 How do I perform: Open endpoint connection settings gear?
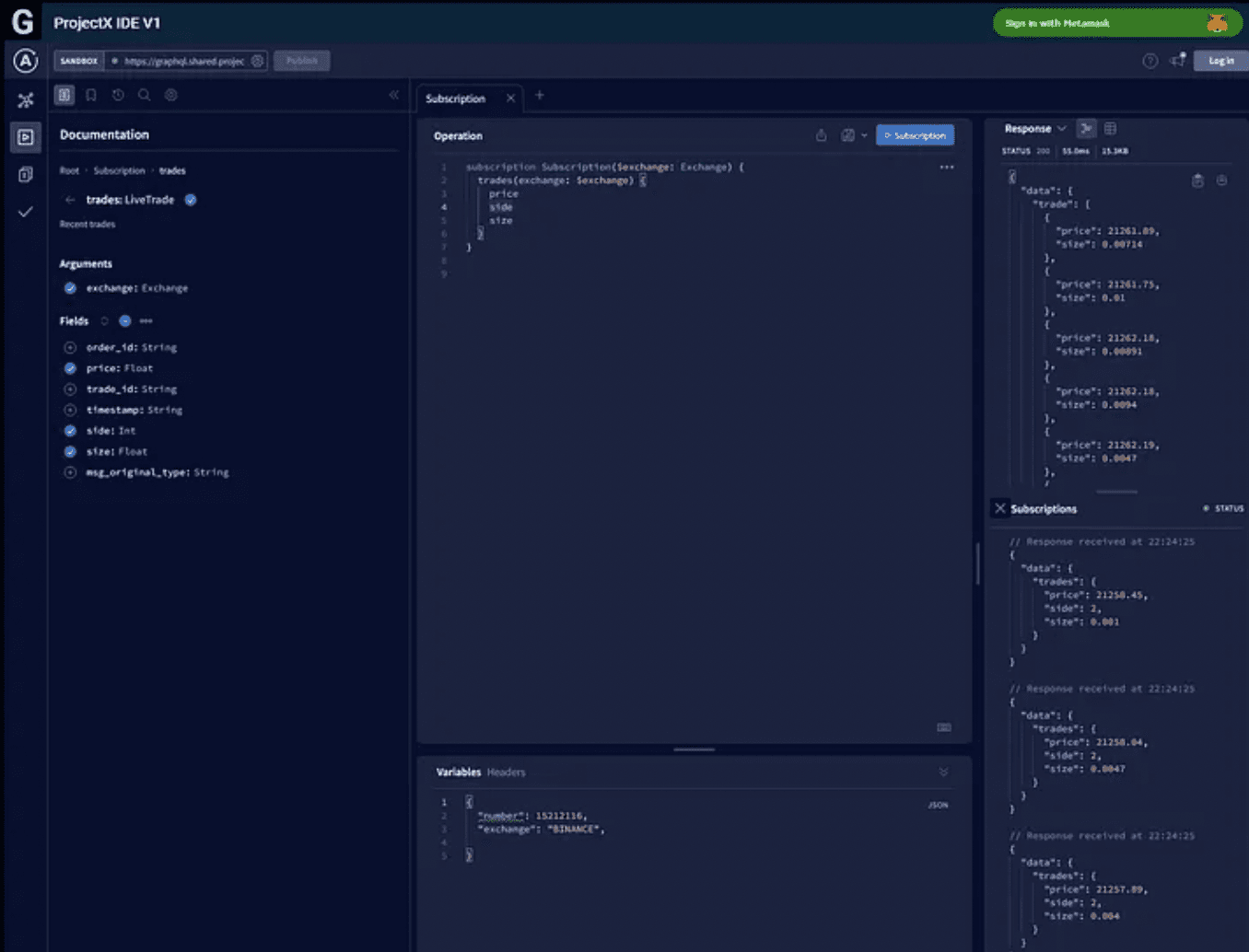258,61
